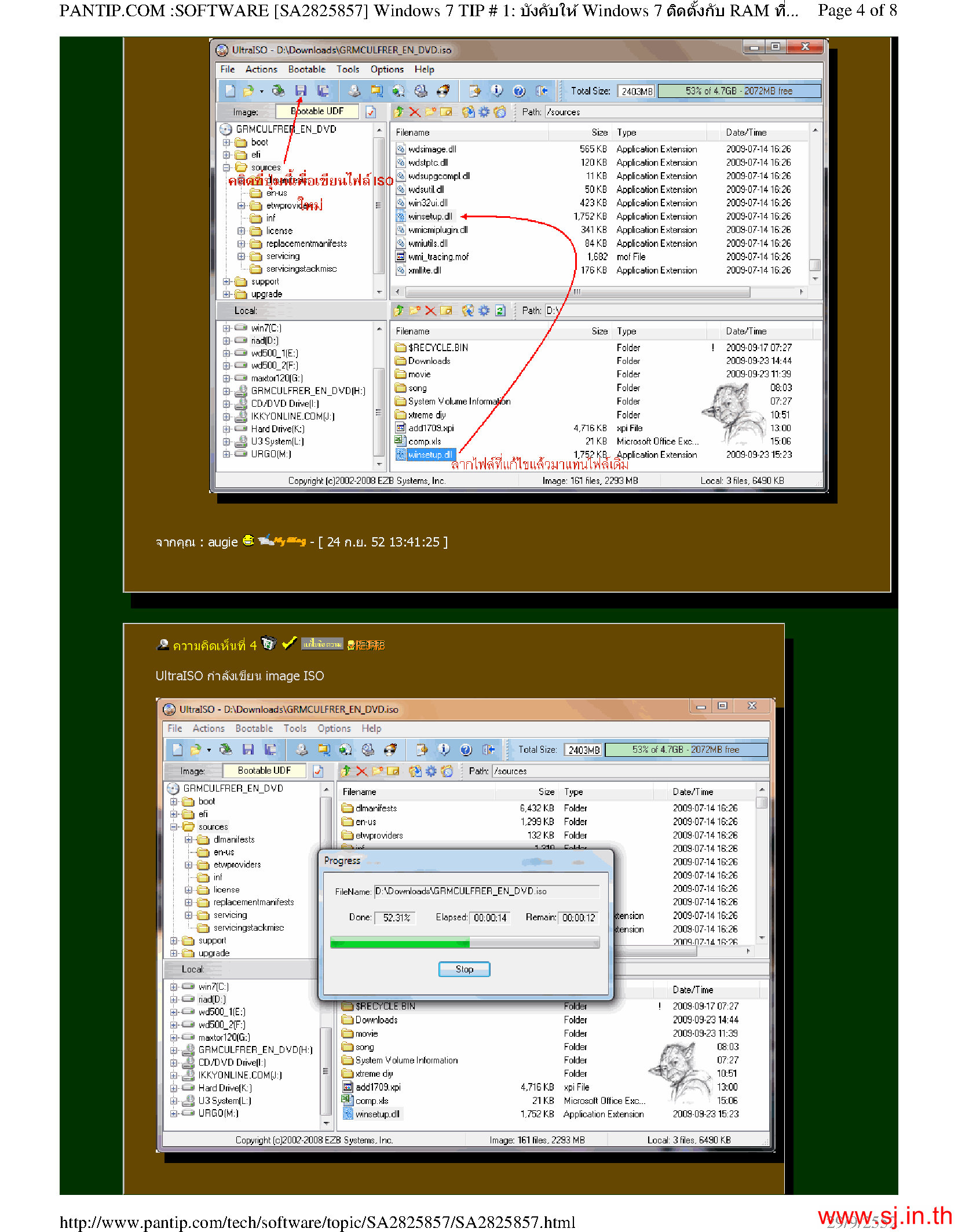Expand upgrade folder in upper UltraISO image tree

(x=226, y=294)
